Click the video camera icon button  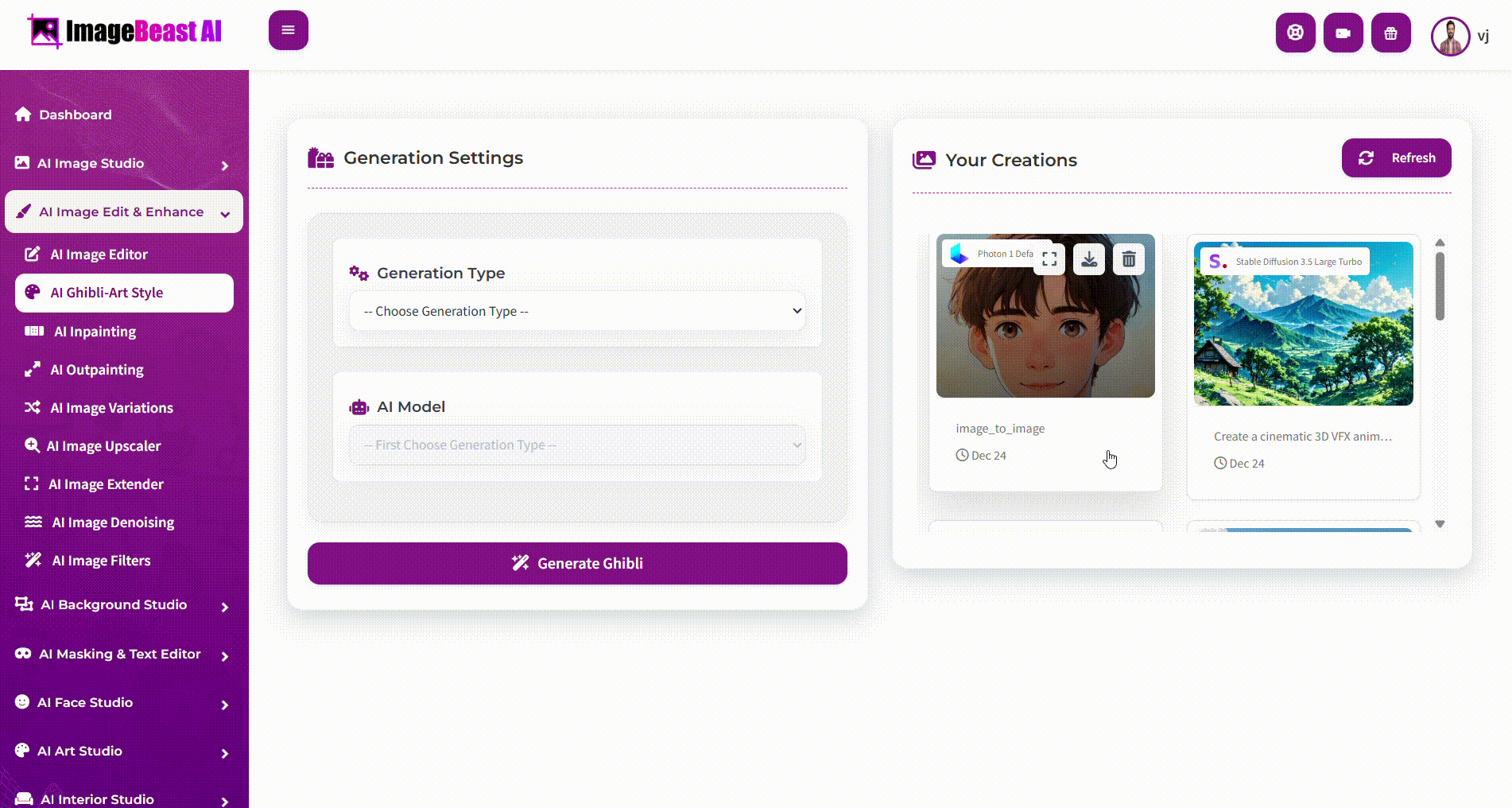coord(1343,33)
